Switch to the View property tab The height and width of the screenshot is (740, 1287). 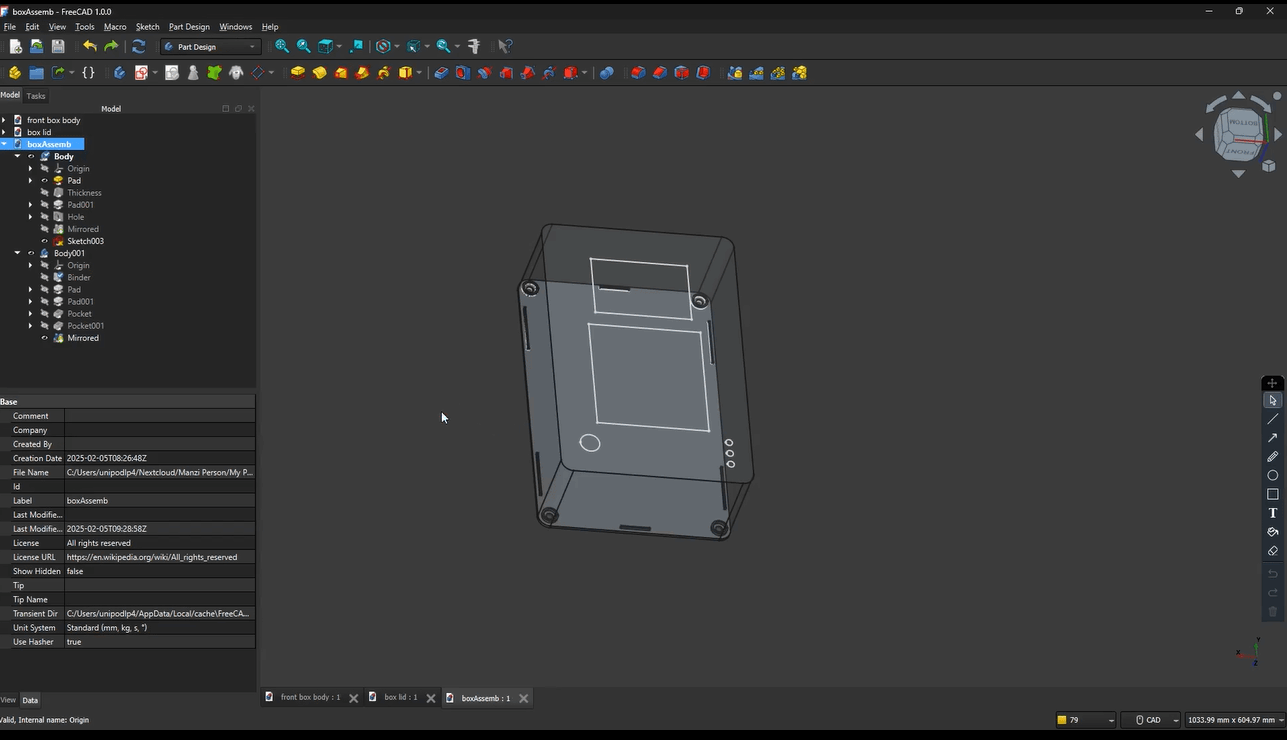(x=8, y=700)
